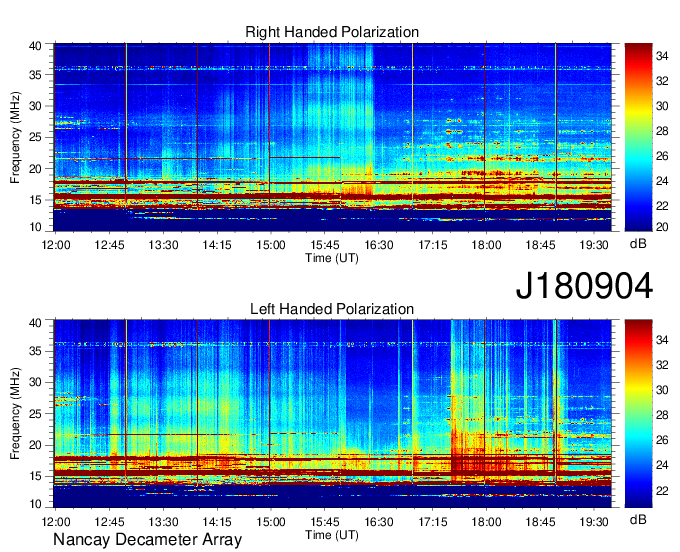
Task: Click the 22 dB tick on Left Handed colorbar
Action: (x=662, y=491)
